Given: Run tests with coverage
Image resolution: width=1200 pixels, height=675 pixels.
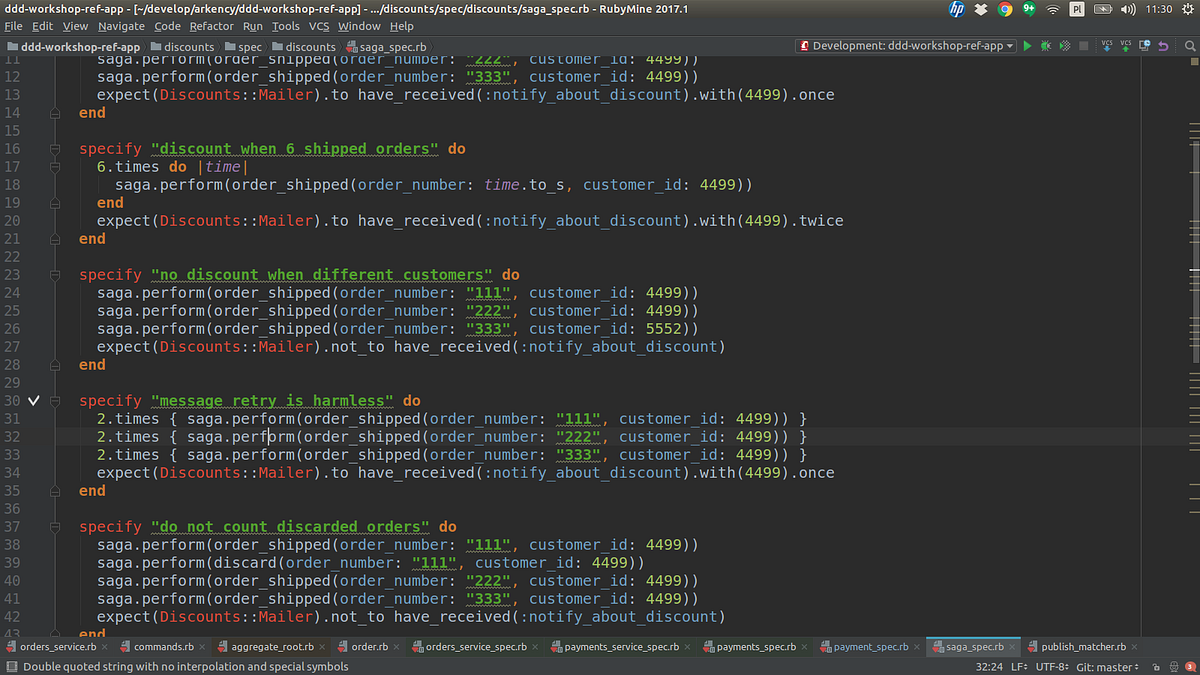Looking at the screenshot, I should click(x=1064, y=46).
